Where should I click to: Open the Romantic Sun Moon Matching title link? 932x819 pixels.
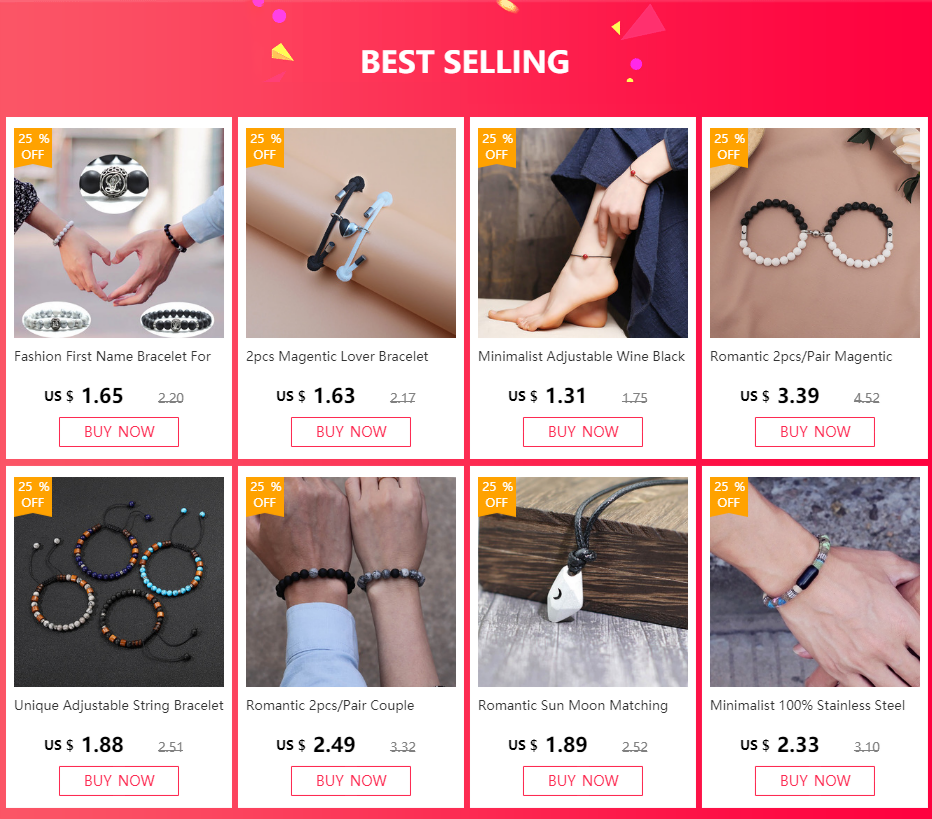(573, 705)
